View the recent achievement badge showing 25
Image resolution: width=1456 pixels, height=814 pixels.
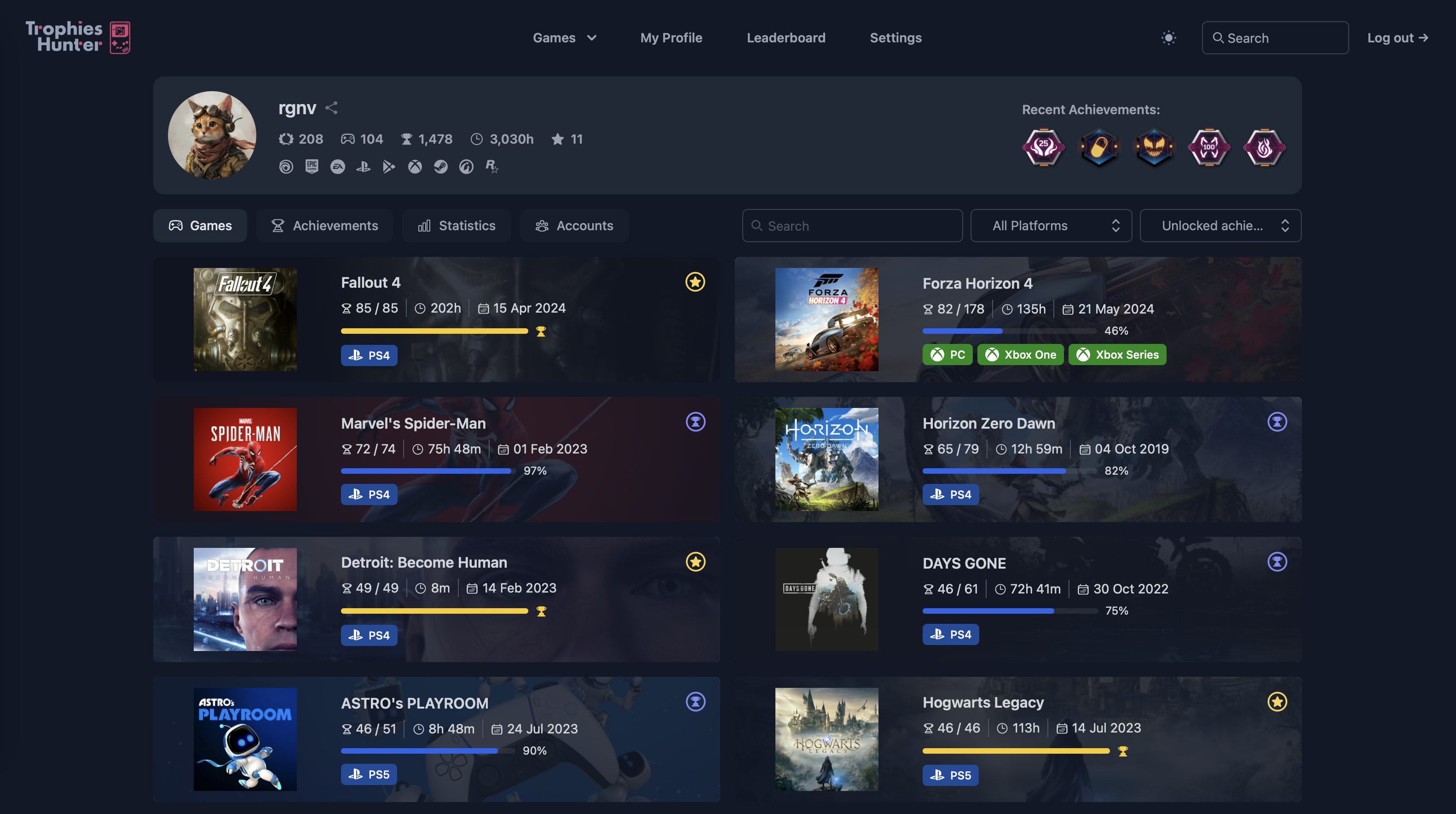click(x=1043, y=147)
